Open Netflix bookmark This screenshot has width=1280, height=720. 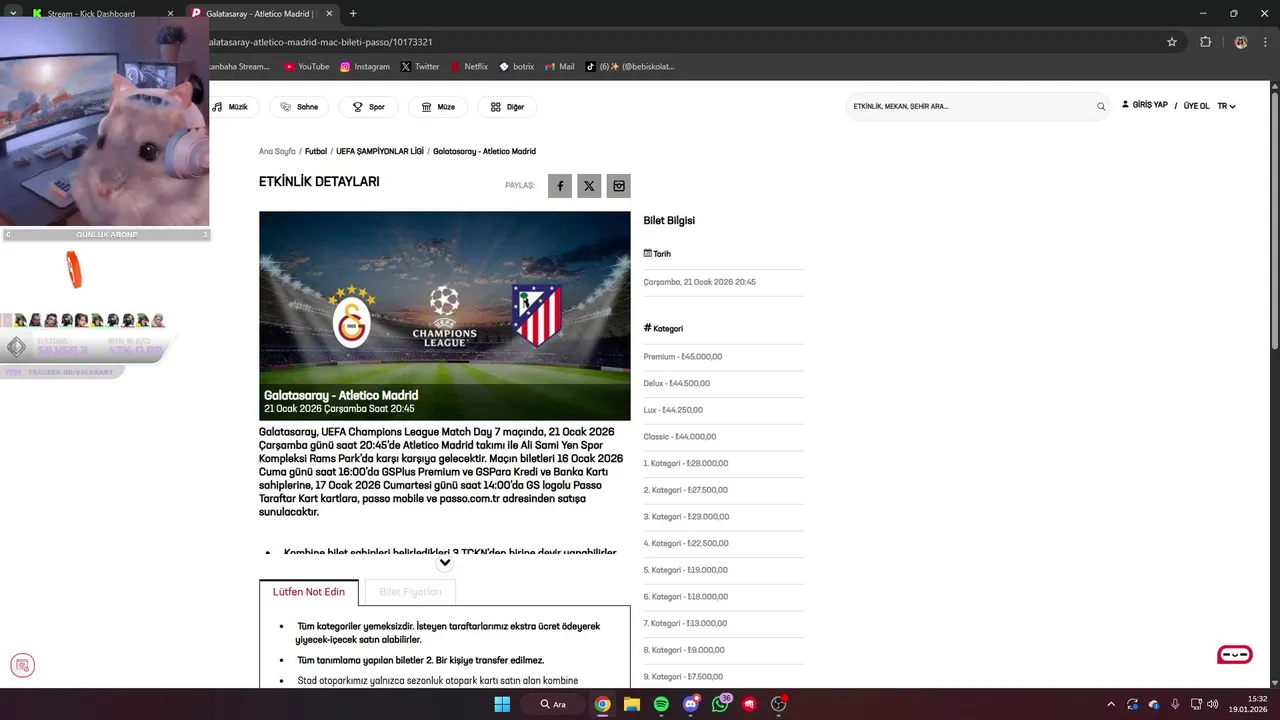(x=469, y=67)
